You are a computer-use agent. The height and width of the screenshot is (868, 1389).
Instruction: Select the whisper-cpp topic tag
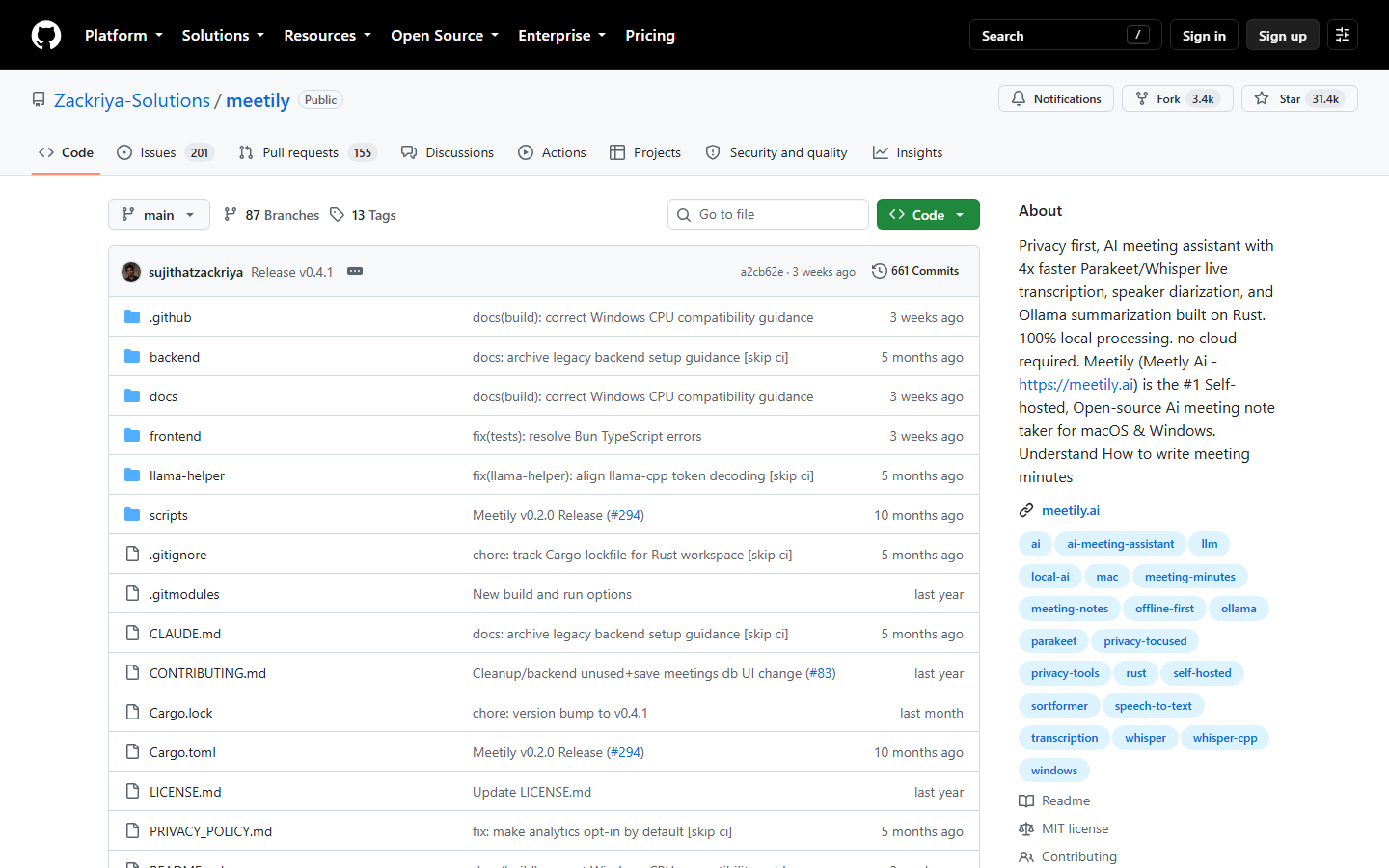pyautogui.click(x=1225, y=738)
